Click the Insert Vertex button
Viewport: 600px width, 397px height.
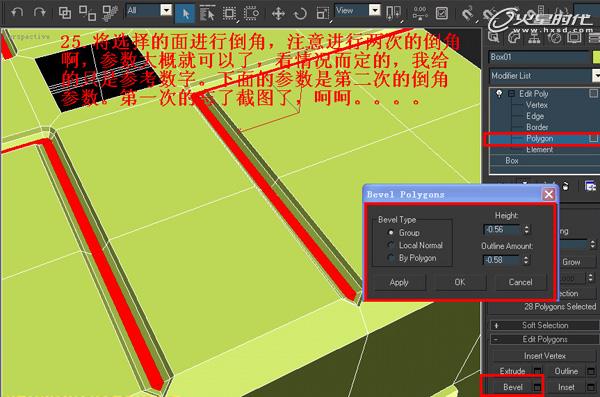pos(545,356)
